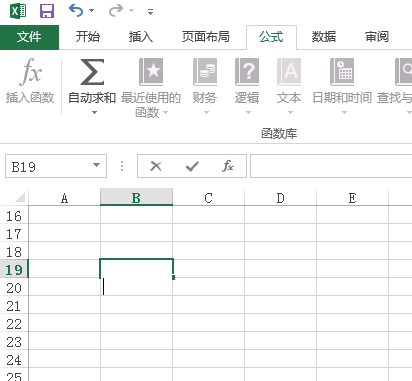Click the fill handle of cell B19
412x381 pixels.
point(173,277)
